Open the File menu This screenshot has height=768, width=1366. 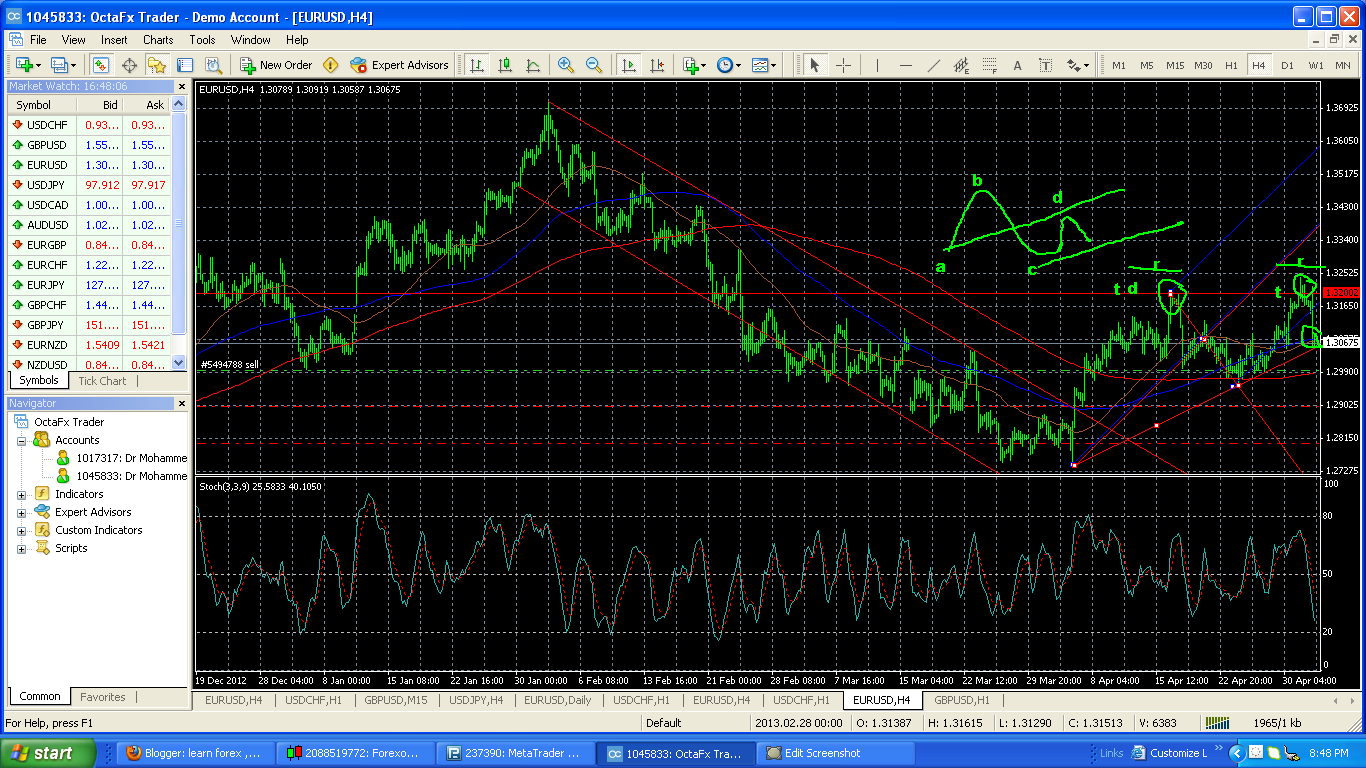click(38, 40)
